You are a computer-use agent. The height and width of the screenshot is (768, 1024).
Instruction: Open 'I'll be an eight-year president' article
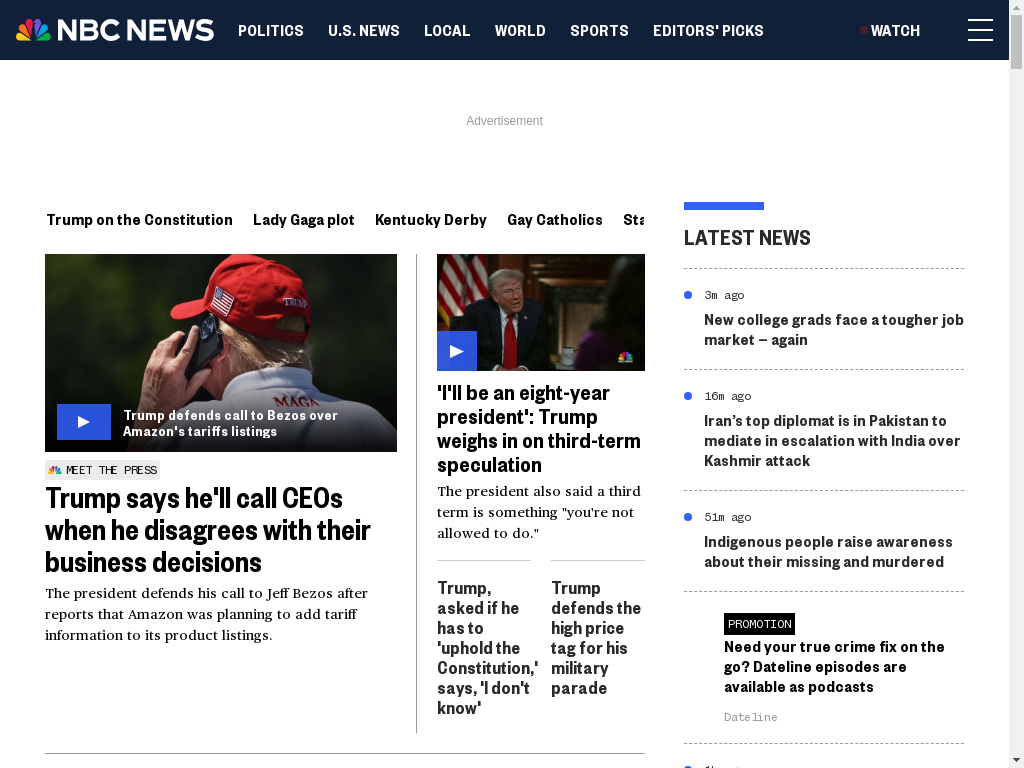539,428
